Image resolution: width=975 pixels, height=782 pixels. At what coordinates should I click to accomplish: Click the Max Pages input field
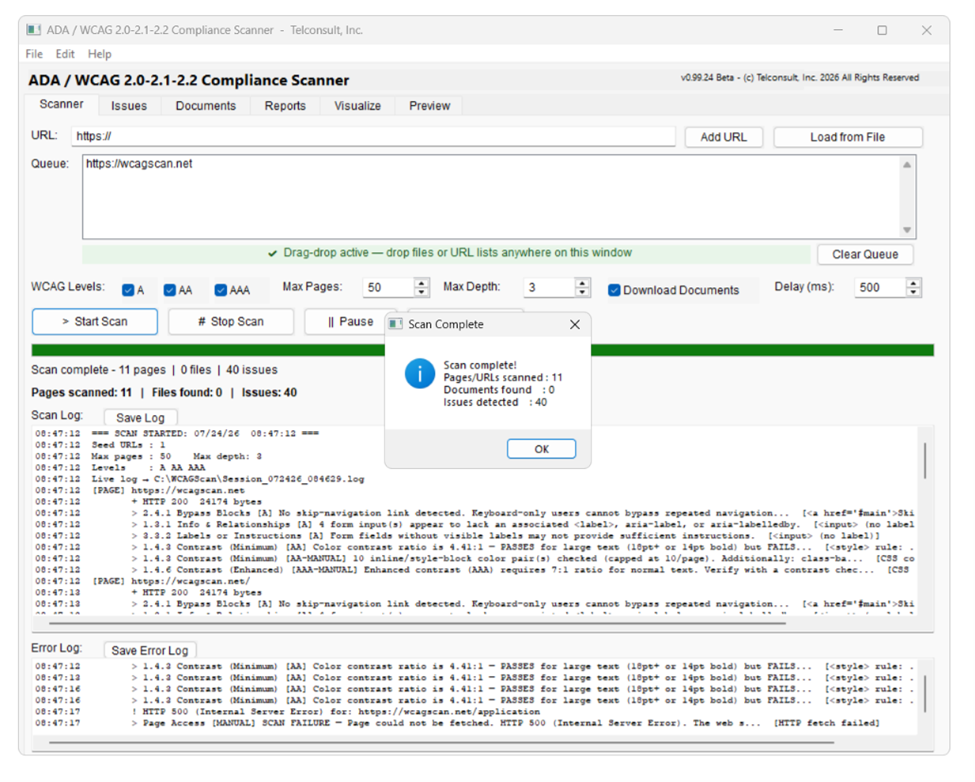click(389, 287)
